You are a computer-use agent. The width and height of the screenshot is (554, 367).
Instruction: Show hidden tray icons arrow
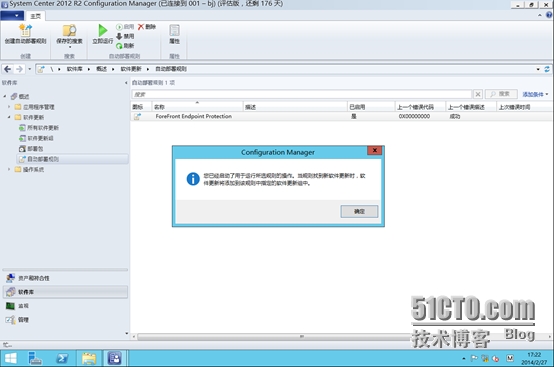click(x=464, y=359)
